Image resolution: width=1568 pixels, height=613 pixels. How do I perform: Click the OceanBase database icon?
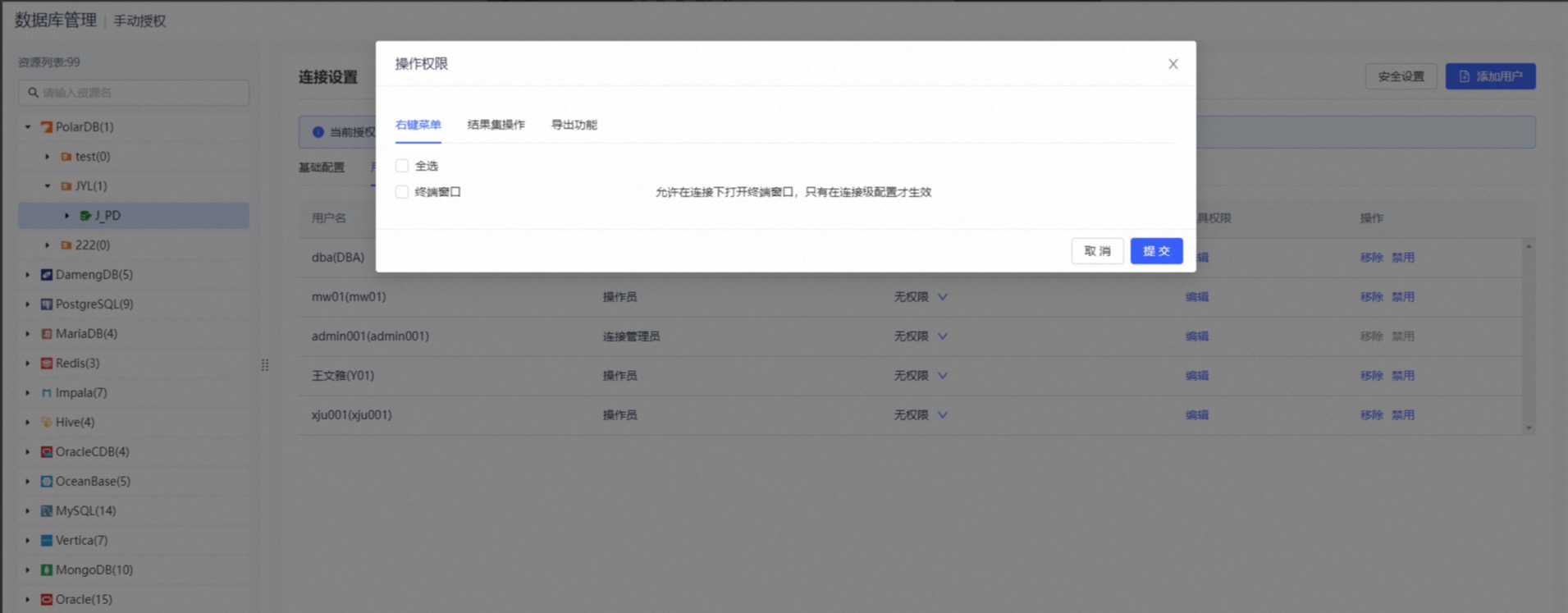click(x=47, y=482)
